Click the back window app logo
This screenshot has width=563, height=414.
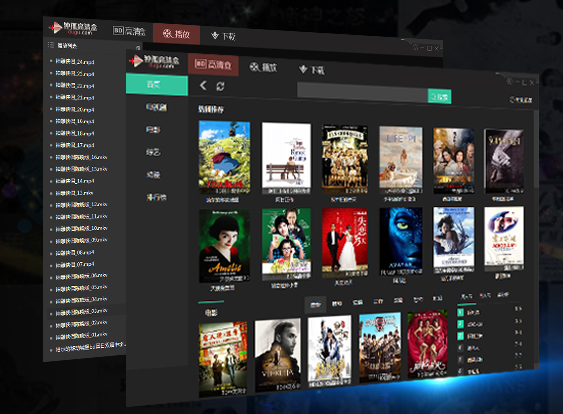[73, 28]
